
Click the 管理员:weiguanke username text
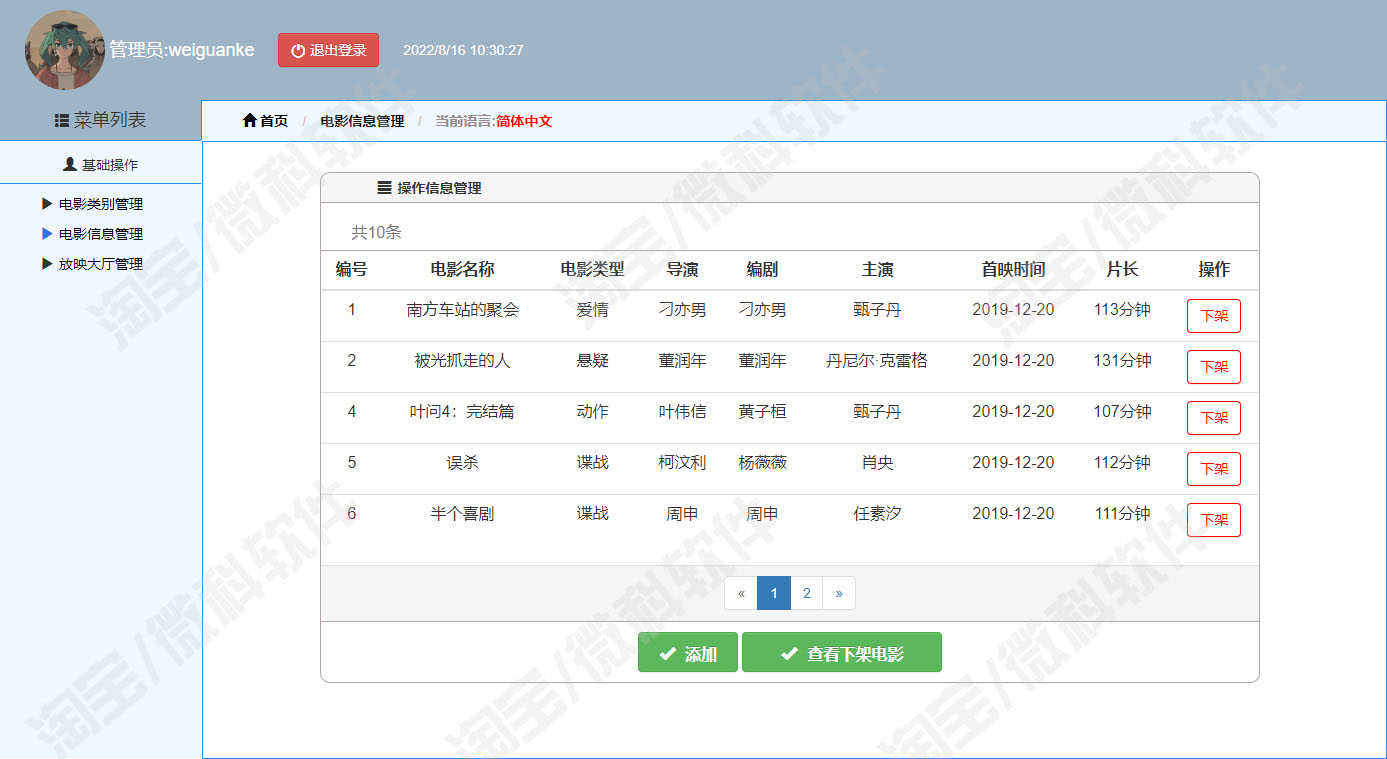[x=182, y=50]
